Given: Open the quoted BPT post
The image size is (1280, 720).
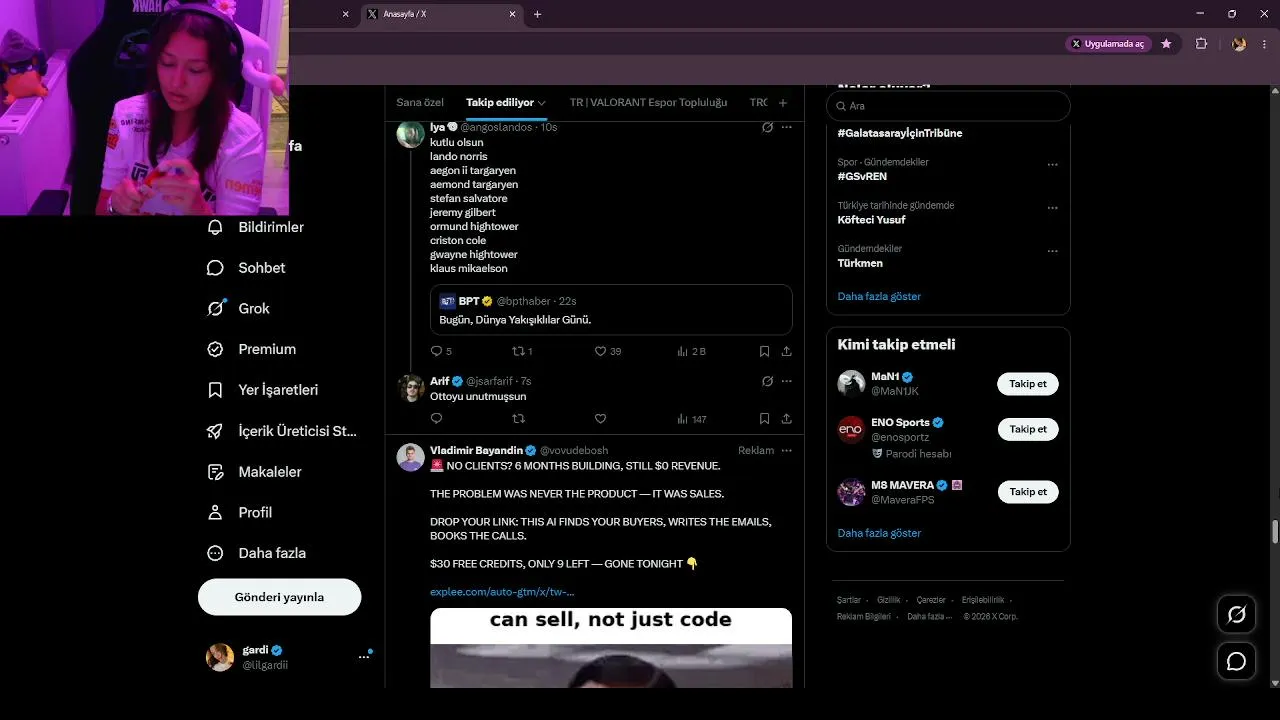Looking at the screenshot, I should (611, 310).
